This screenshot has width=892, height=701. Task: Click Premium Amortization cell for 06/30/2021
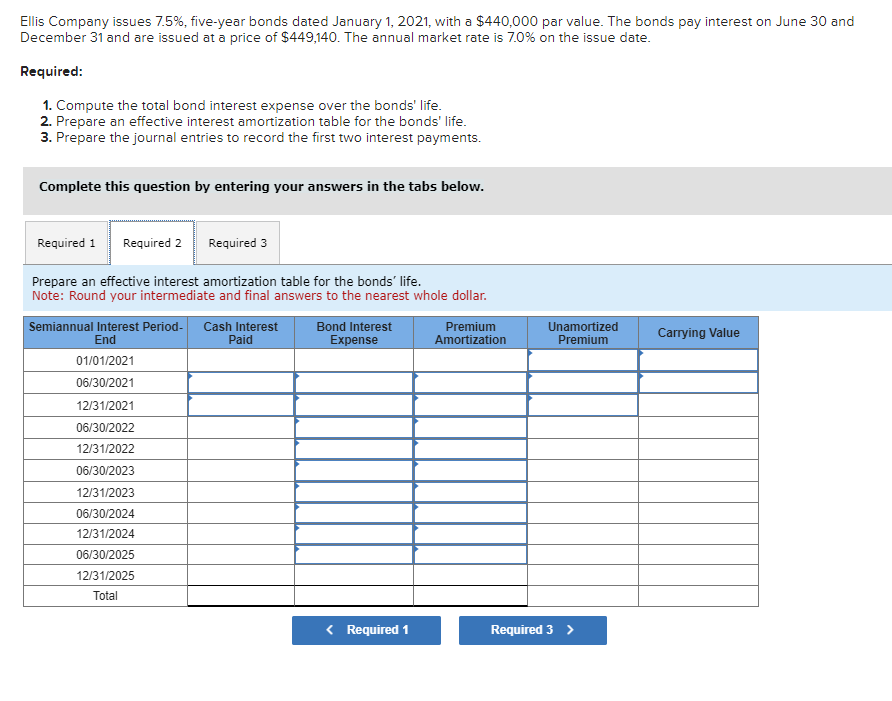(470, 382)
